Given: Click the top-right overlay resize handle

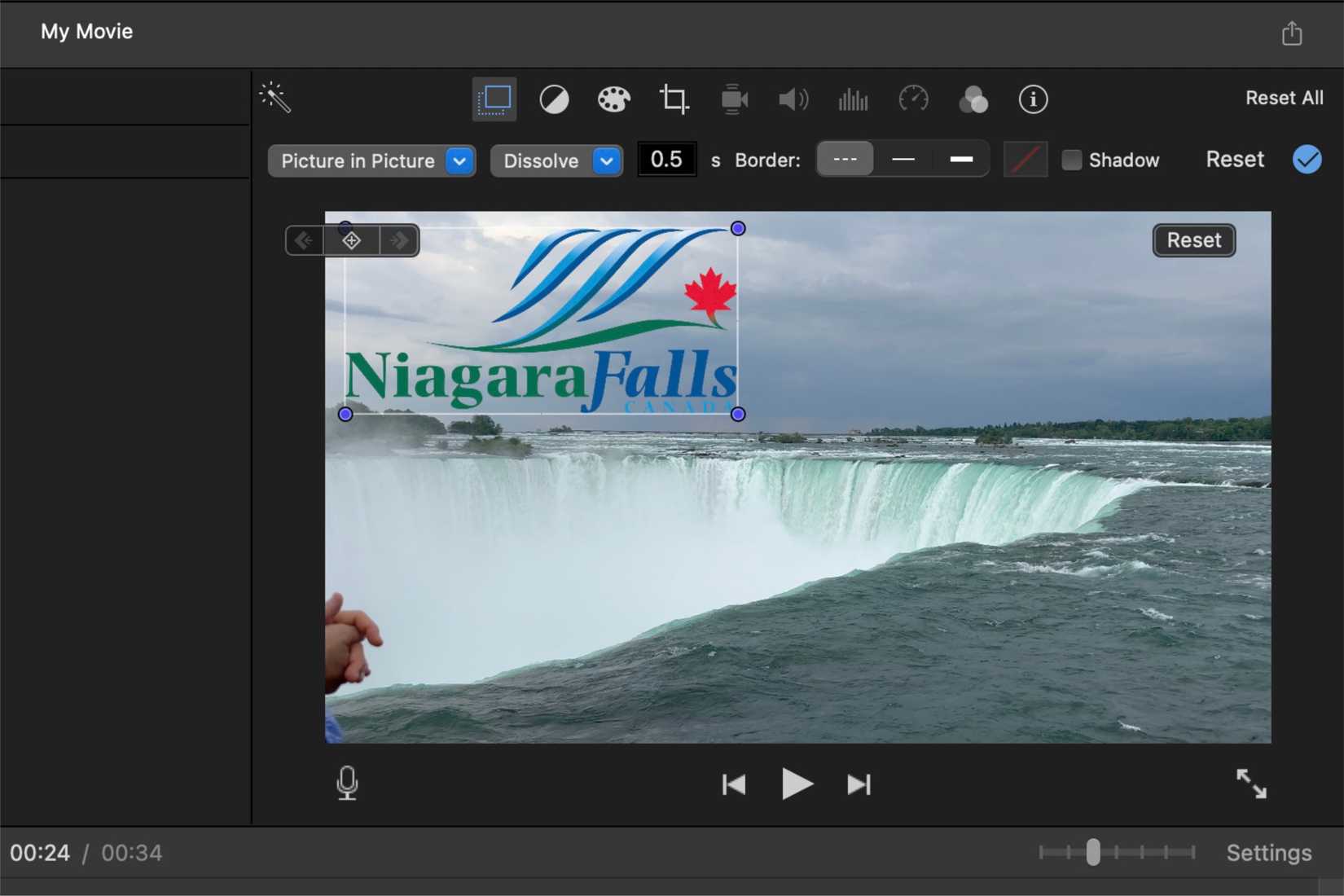Looking at the screenshot, I should tap(738, 228).
